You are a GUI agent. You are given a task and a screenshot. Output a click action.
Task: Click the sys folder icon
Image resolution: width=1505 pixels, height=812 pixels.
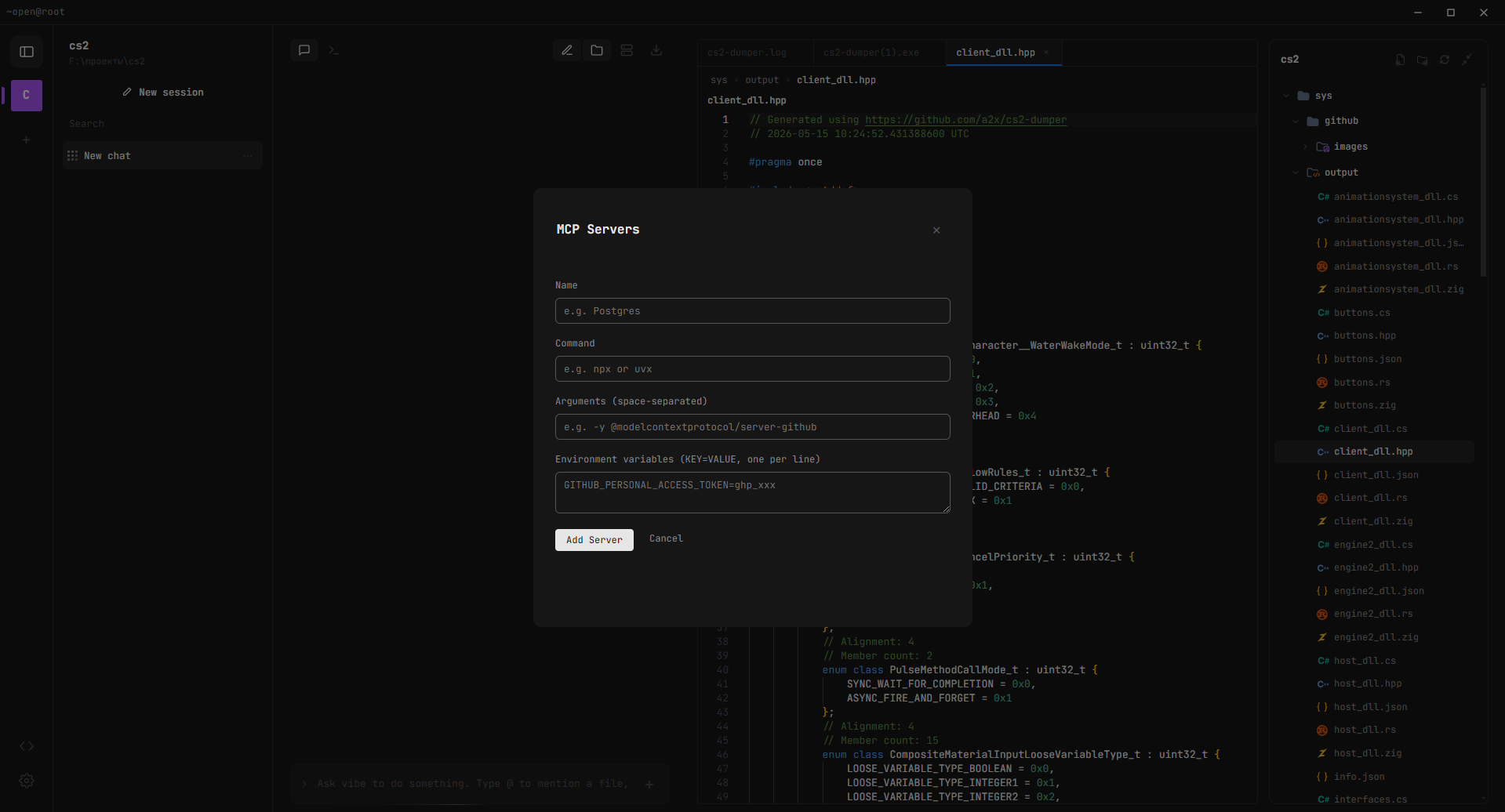click(x=1303, y=96)
